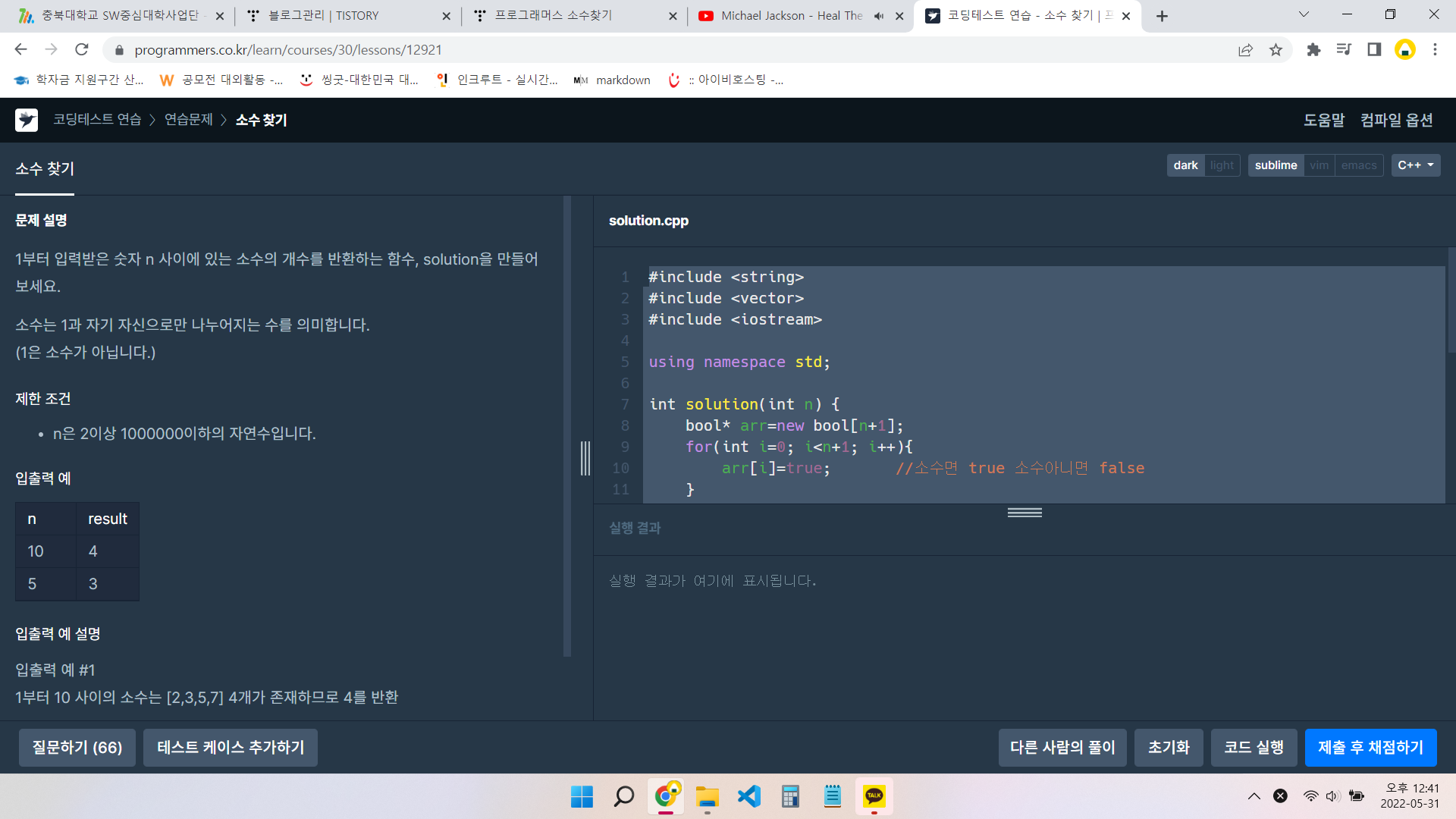Open Visual Studio Code from taskbar

click(x=748, y=796)
